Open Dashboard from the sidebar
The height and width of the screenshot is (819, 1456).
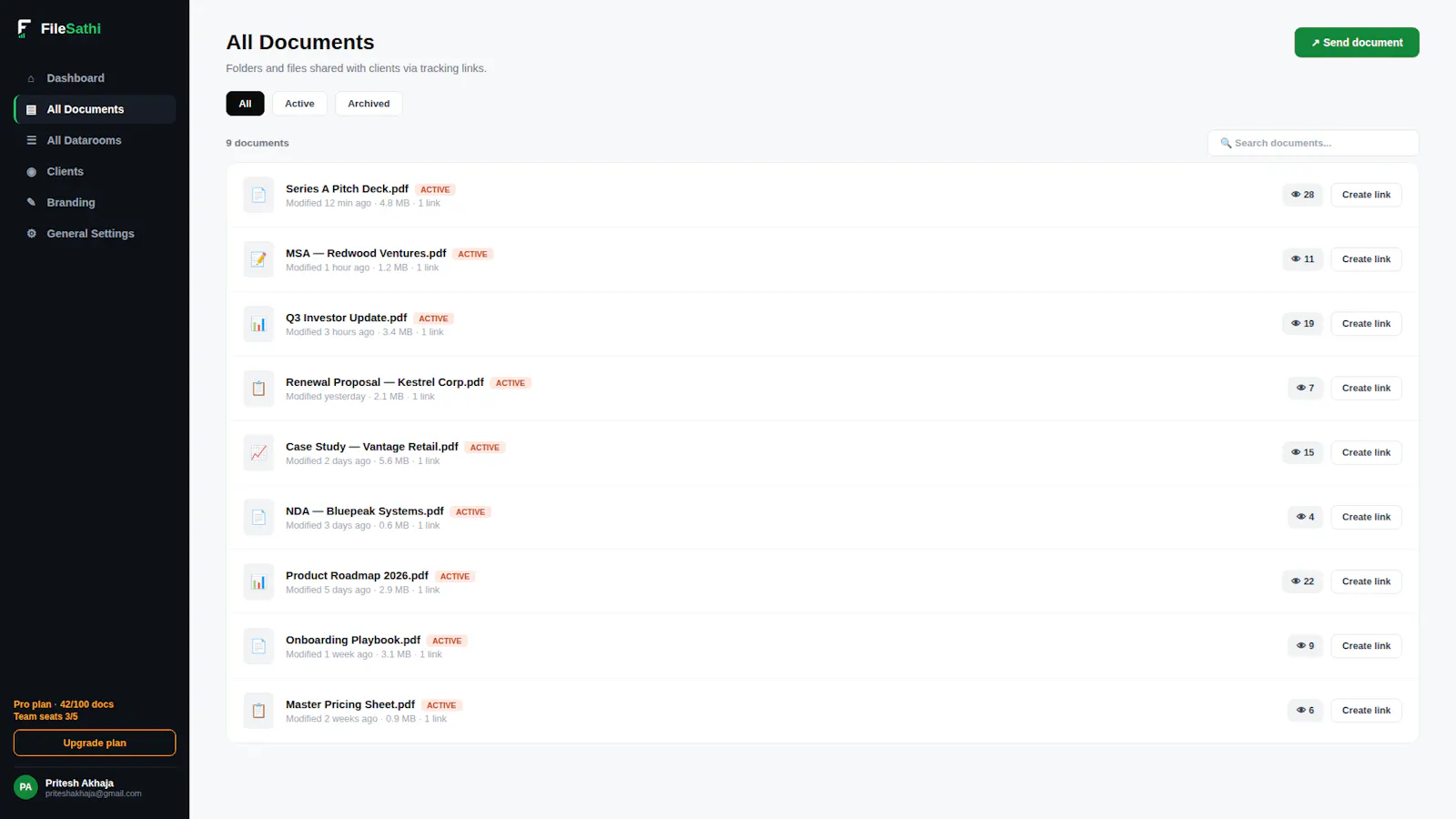point(95,78)
